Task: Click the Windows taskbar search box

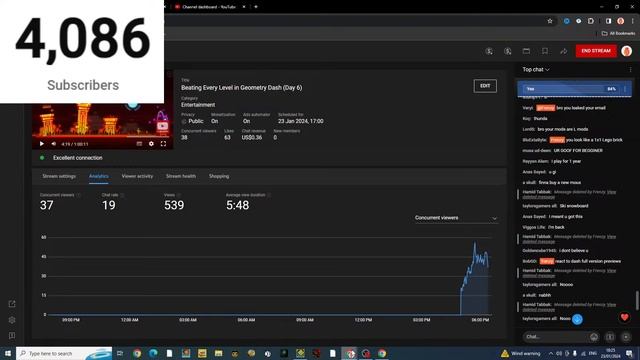Action: click(64, 353)
